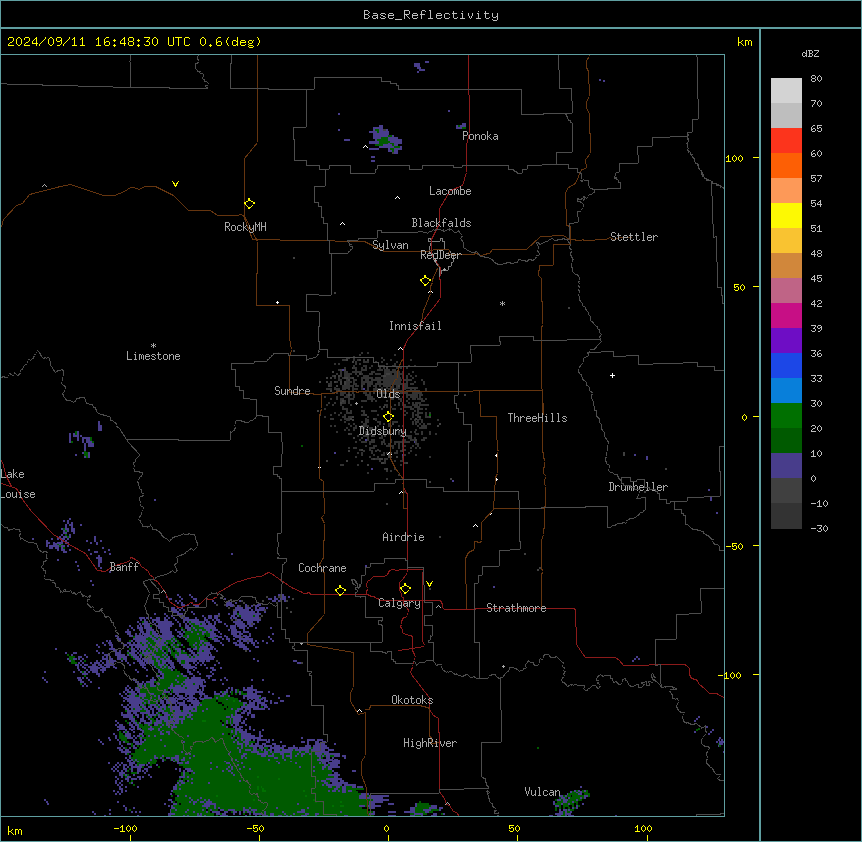Click the Cochrane label
This screenshot has width=862, height=842.
click(322, 568)
